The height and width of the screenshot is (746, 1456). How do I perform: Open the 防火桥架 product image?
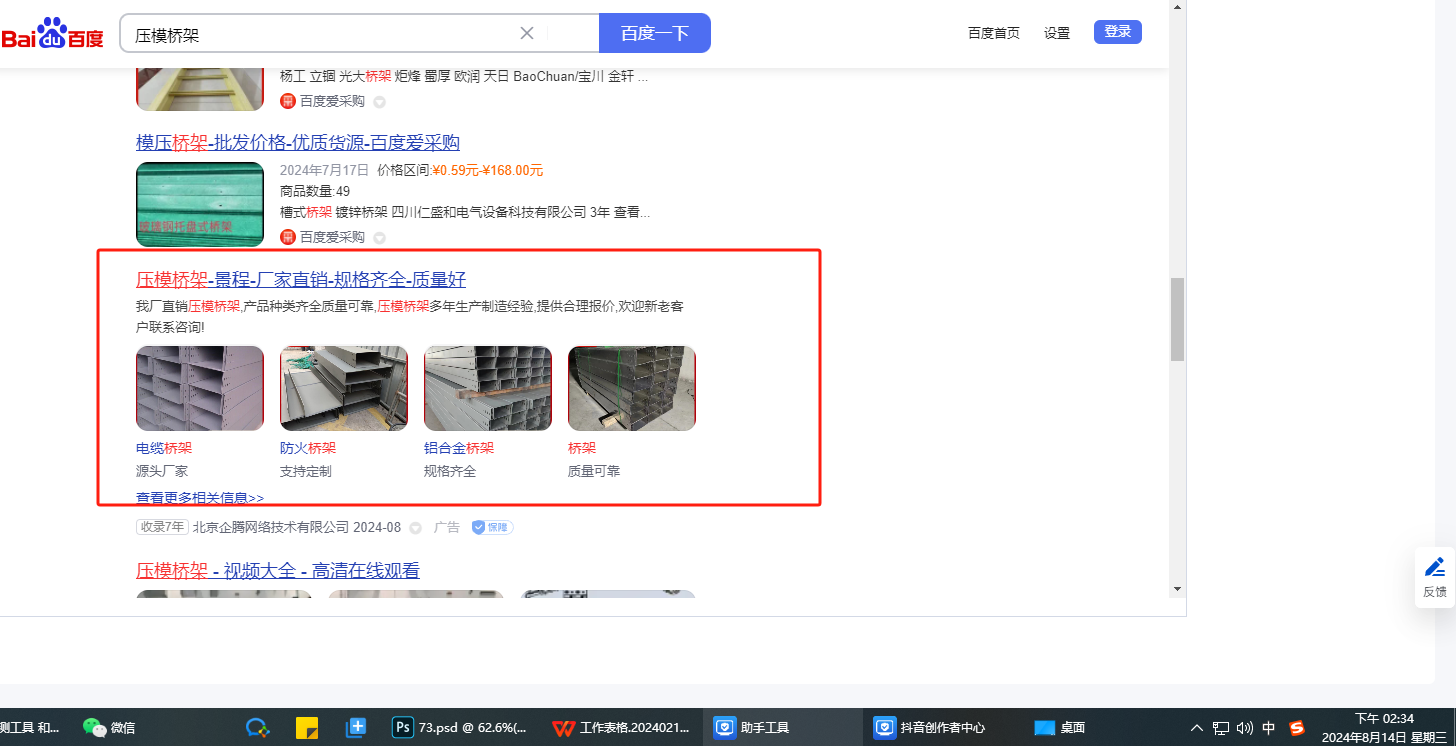pyautogui.click(x=344, y=388)
